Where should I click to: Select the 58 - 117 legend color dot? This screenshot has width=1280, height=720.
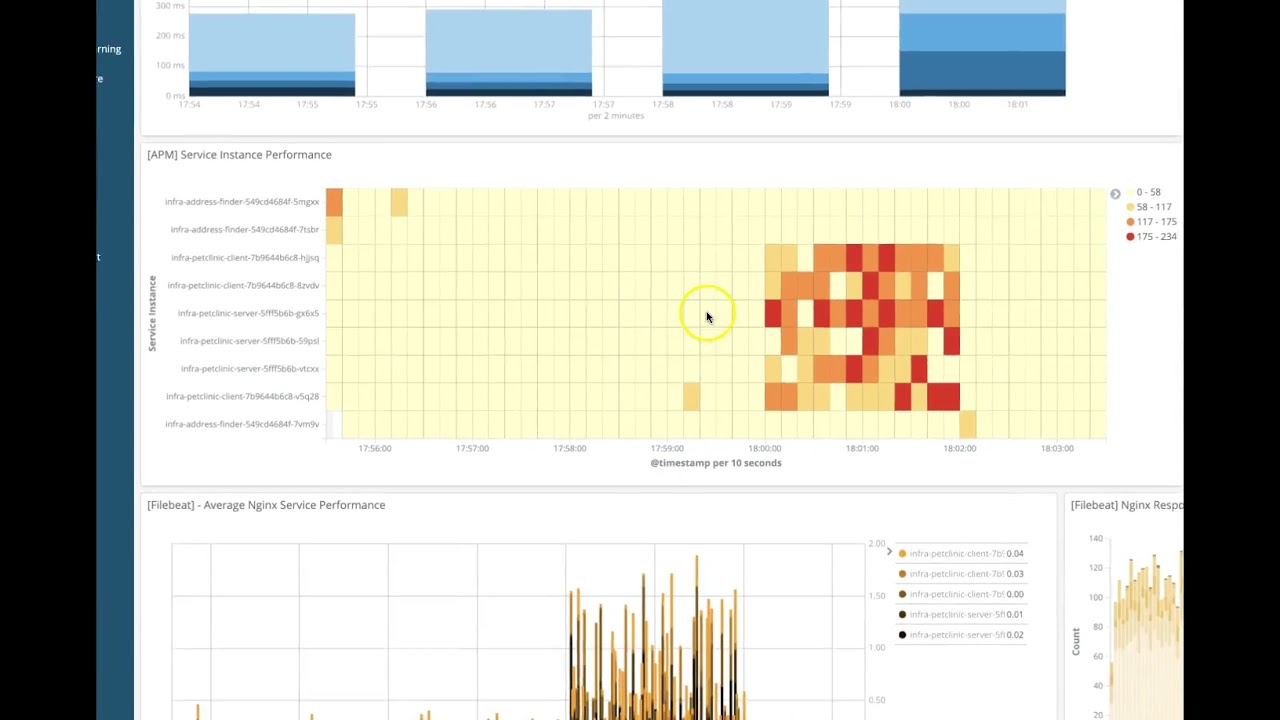[1130, 207]
